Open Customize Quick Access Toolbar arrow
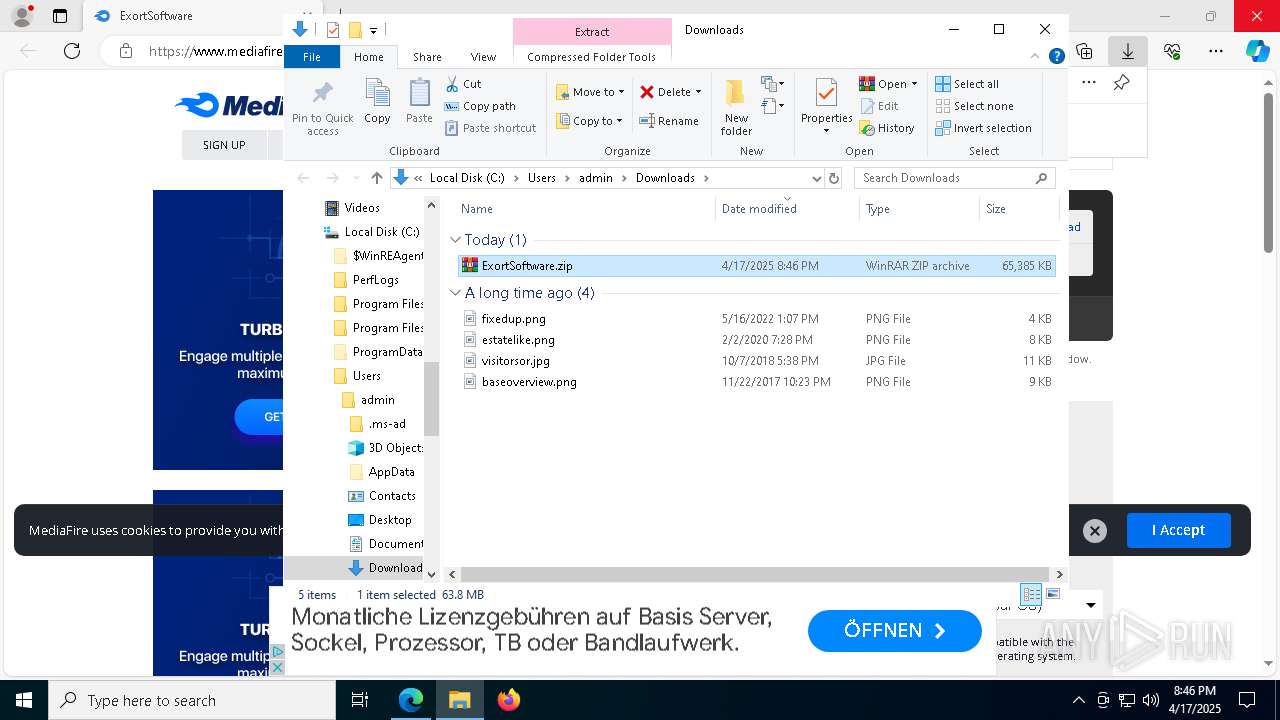Image resolution: width=1280 pixels, height=720 pixels. click(x=373, y=31)
